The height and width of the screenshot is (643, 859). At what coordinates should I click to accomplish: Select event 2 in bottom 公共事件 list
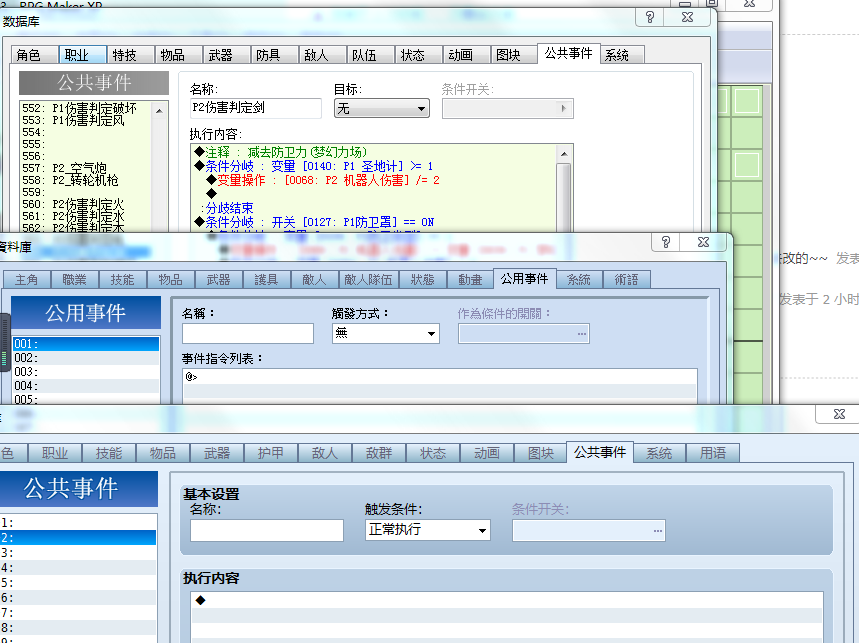[78, 538]
